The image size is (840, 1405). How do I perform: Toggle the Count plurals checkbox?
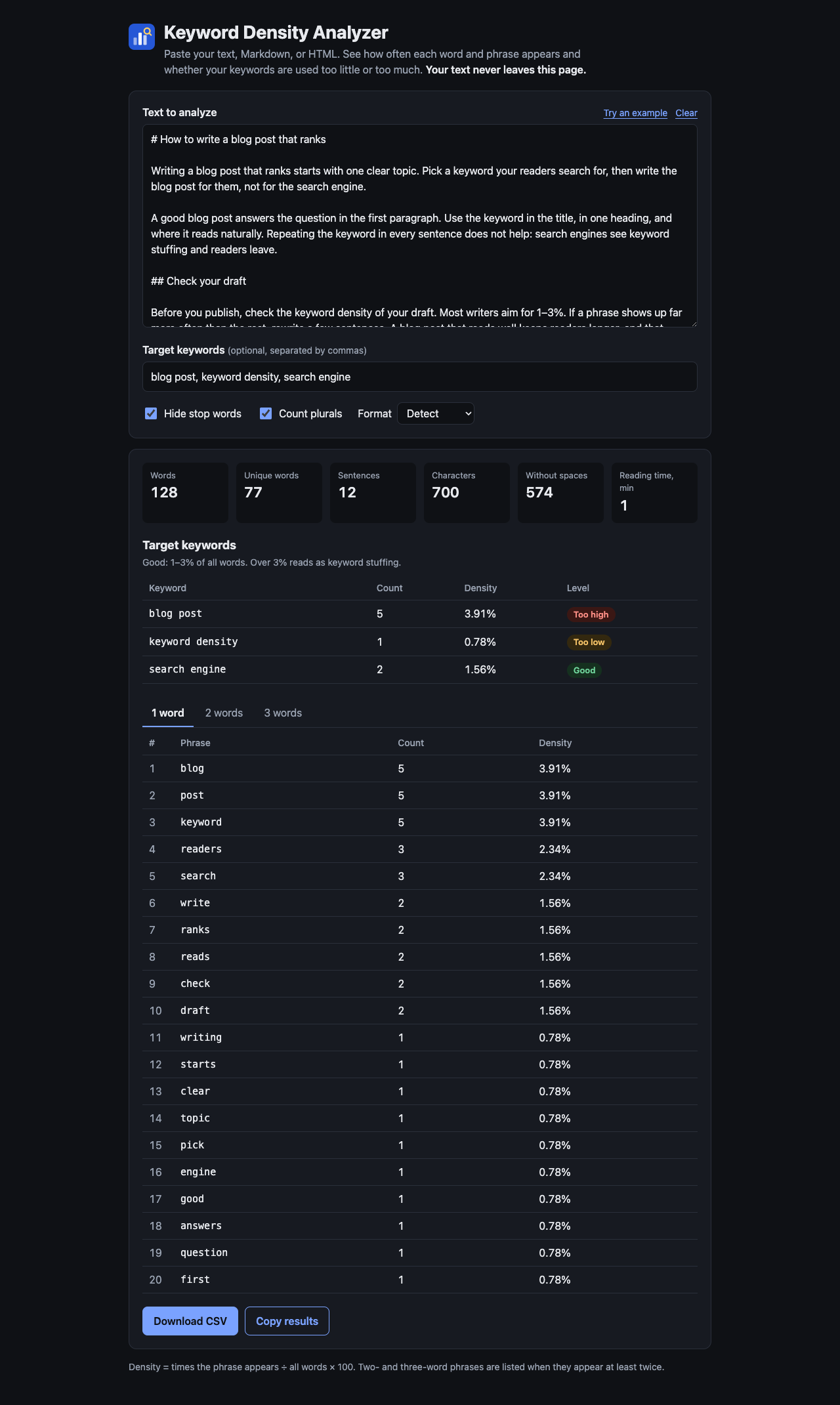(x=266, y=413)
